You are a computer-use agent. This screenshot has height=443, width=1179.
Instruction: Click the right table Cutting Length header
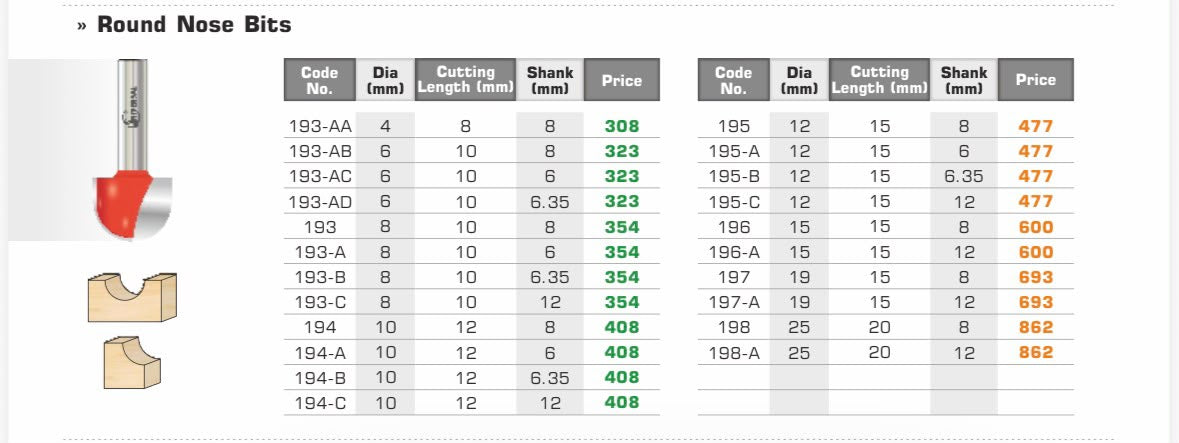879,80
